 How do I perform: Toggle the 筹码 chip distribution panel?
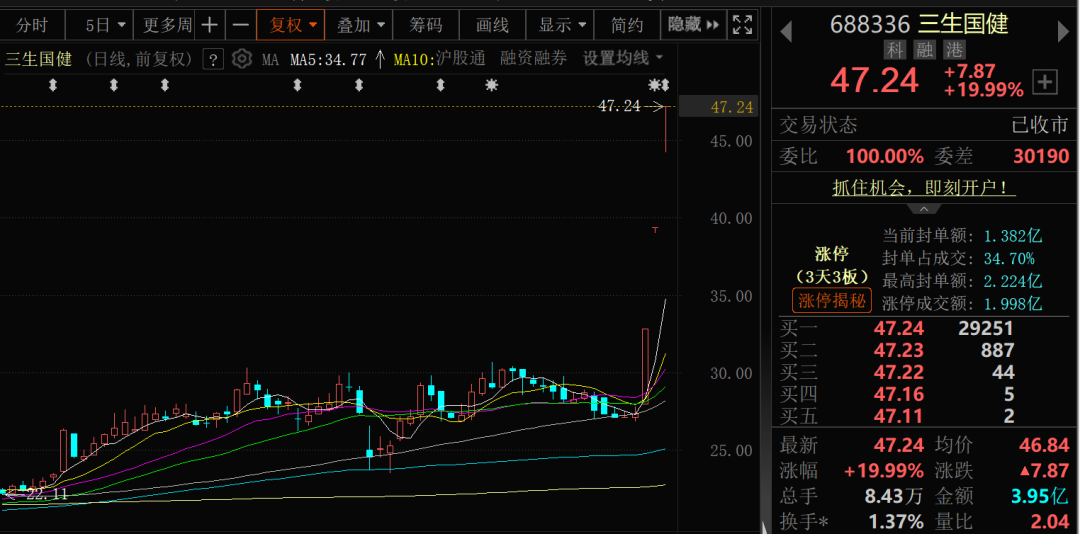(426, 25)
